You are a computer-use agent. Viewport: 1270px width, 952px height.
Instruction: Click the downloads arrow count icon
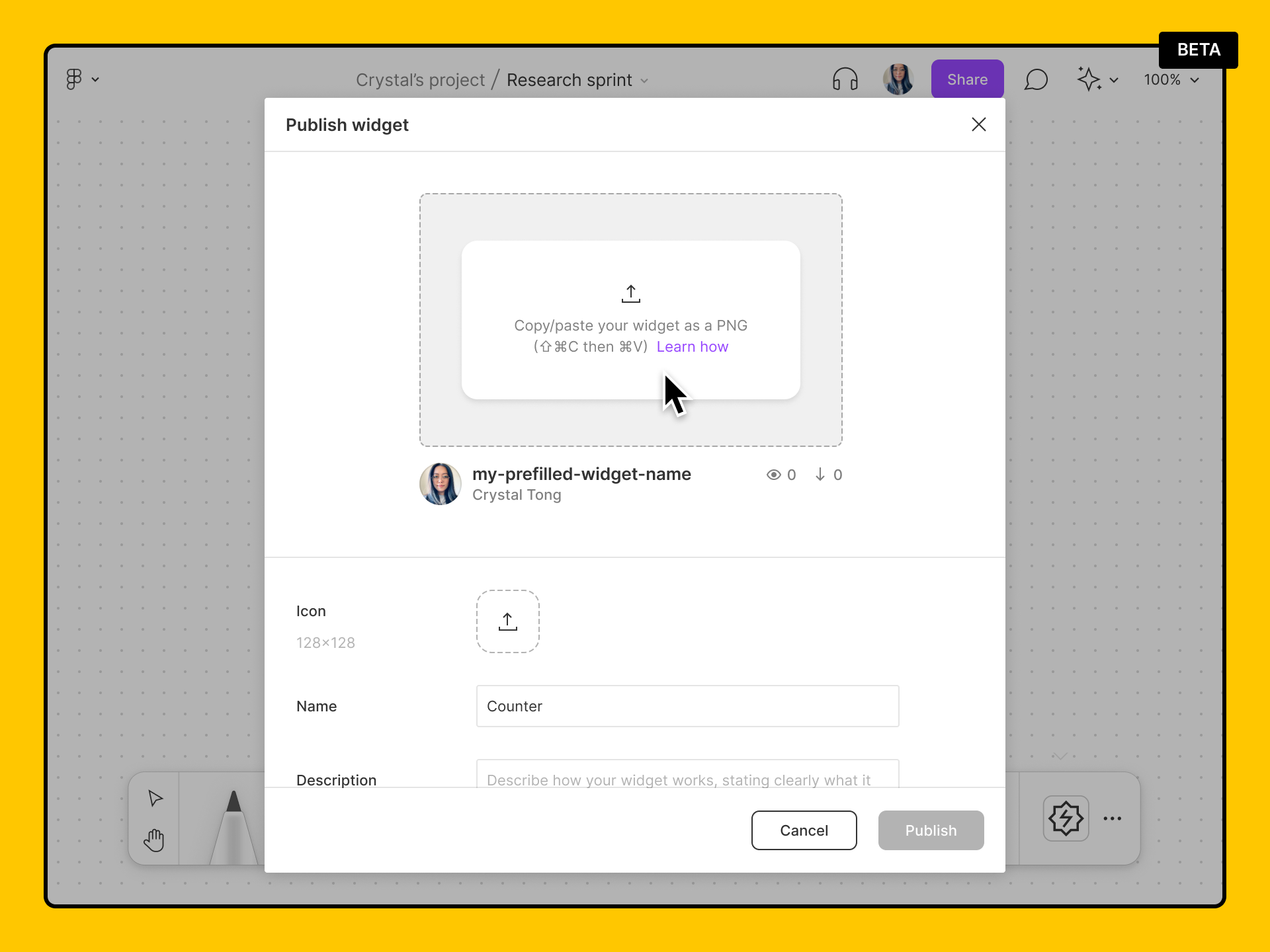click(820, 475)
